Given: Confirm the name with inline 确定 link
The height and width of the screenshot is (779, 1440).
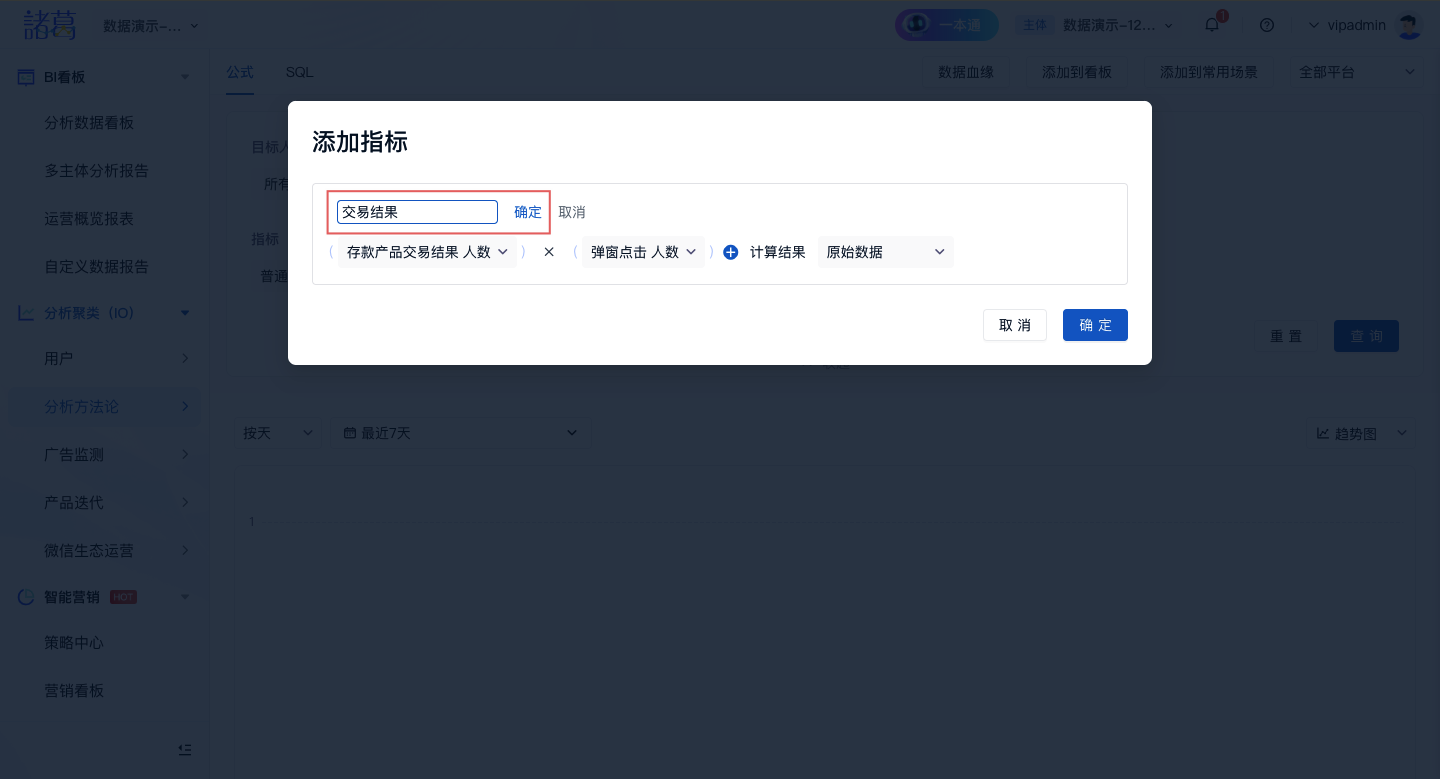Looking at the screenshot, I should 527,212.
